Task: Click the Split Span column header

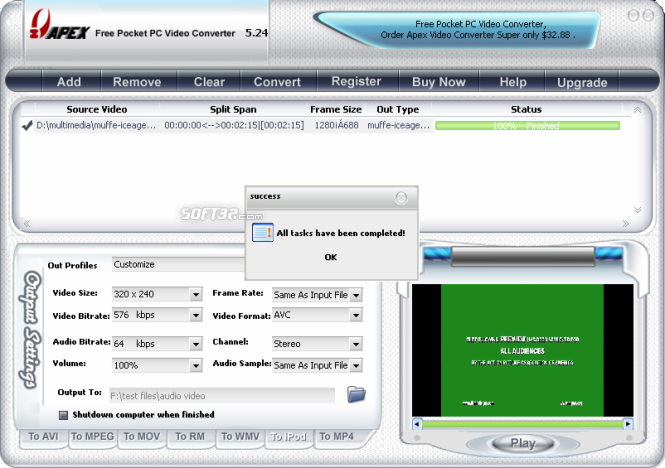Action: pyautogui.click(x=233, y=109)
